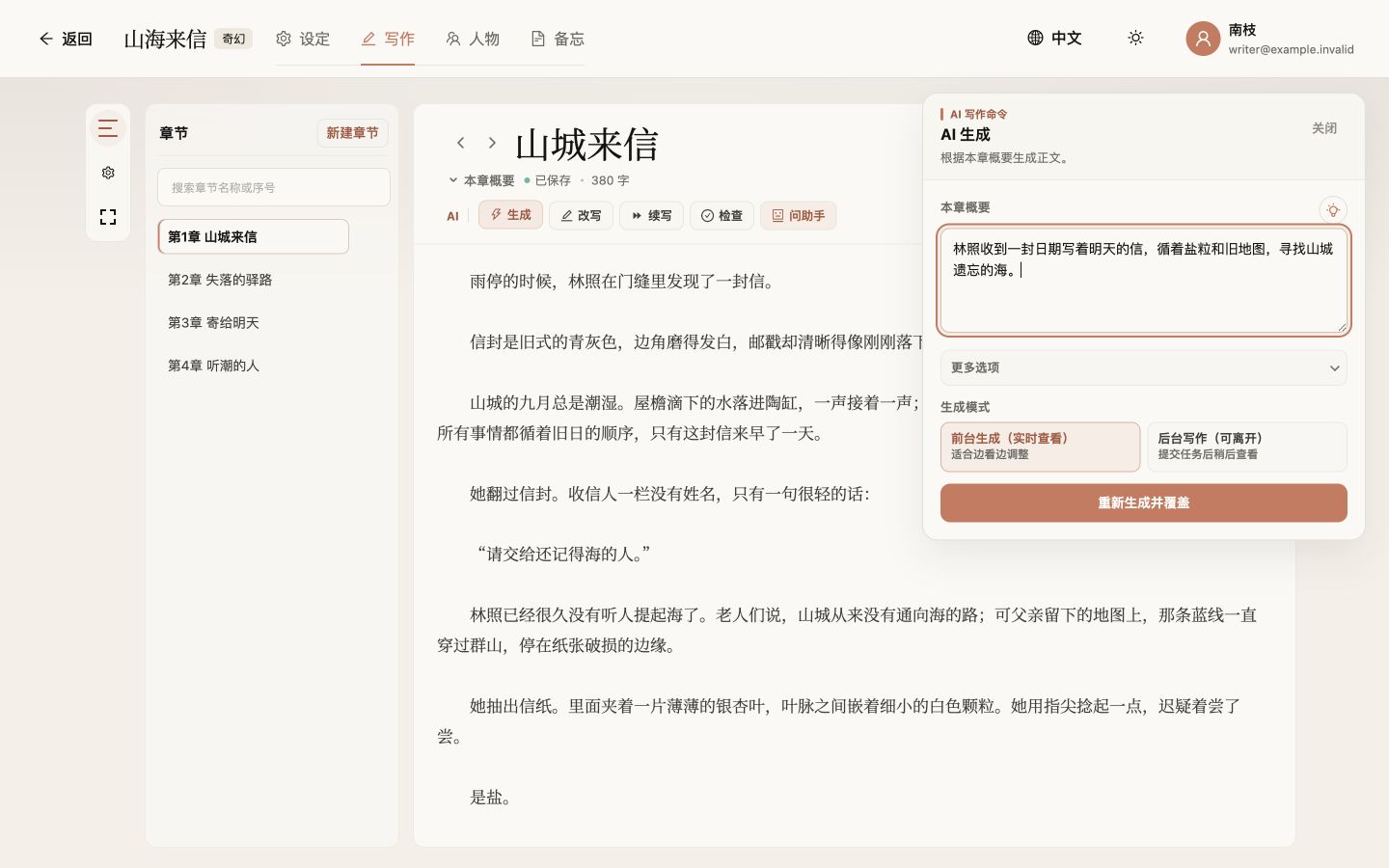Click the 已保存 status indicator
1389x868 pixels.
(548, 180)
